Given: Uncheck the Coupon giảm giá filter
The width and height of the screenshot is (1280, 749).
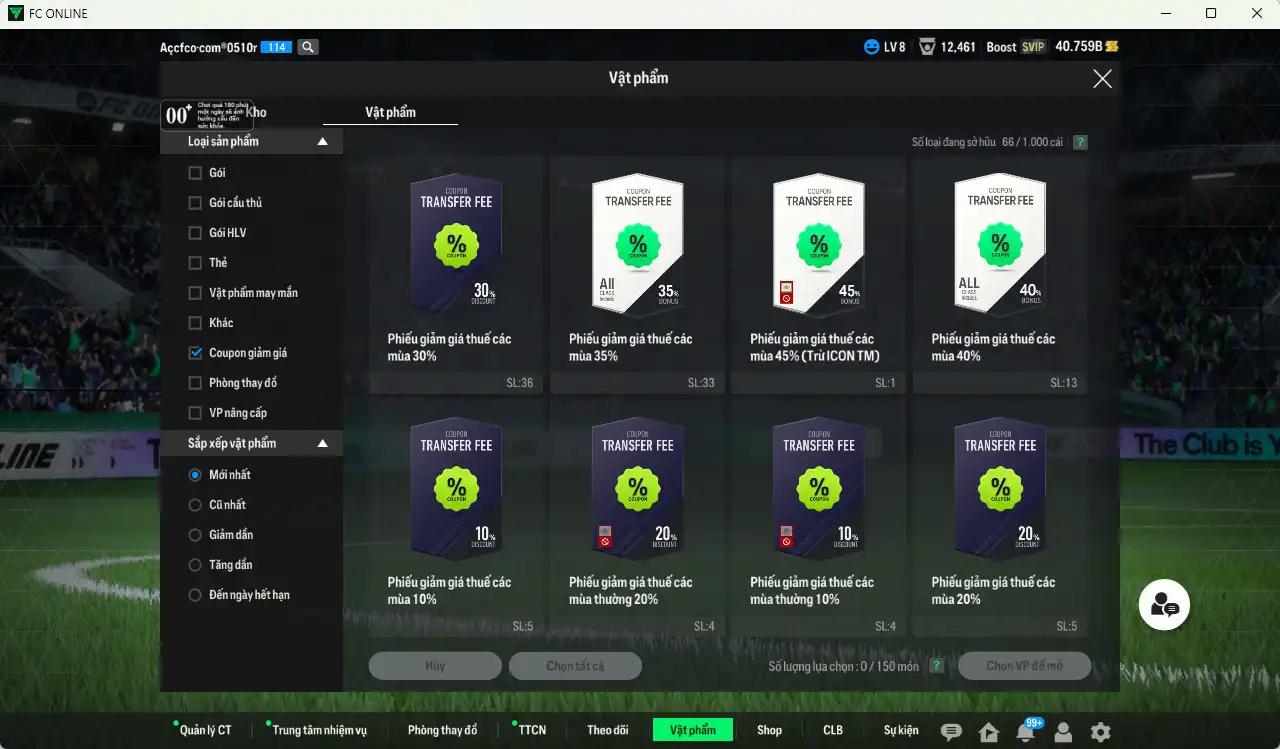Looking at the screenshot, I should [195, 353].
